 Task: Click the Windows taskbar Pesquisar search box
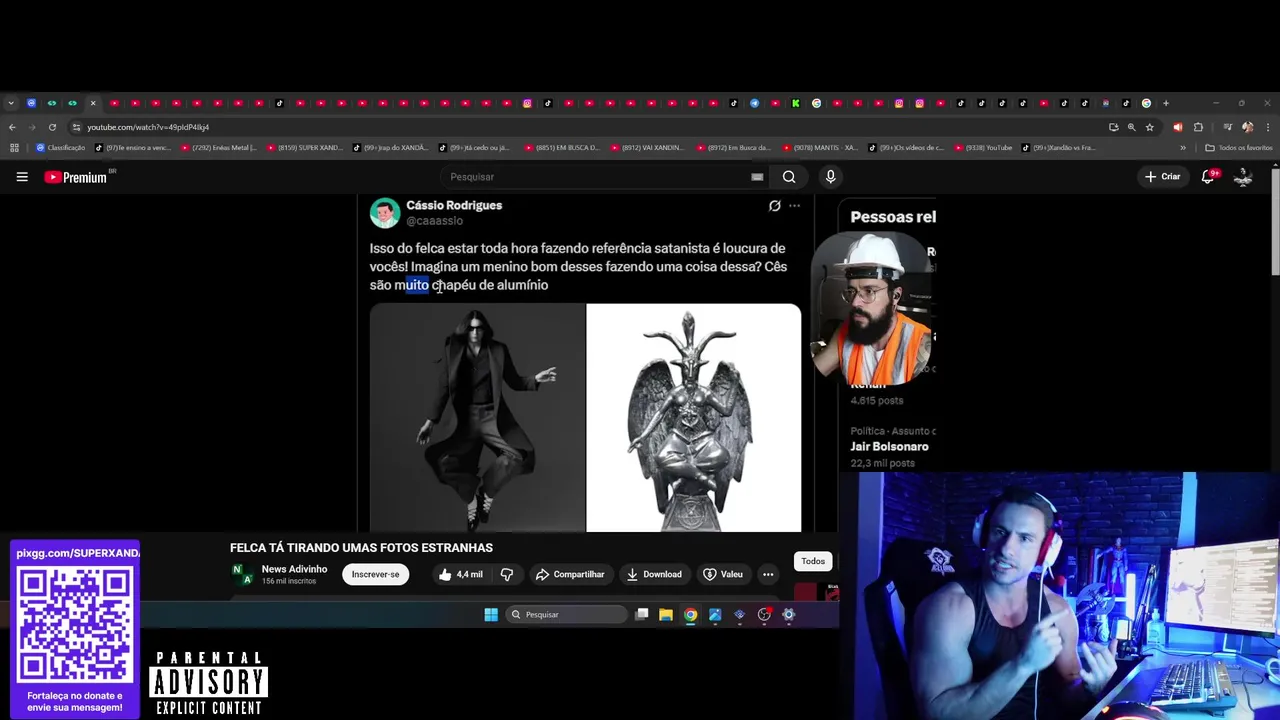click(567, 615)
